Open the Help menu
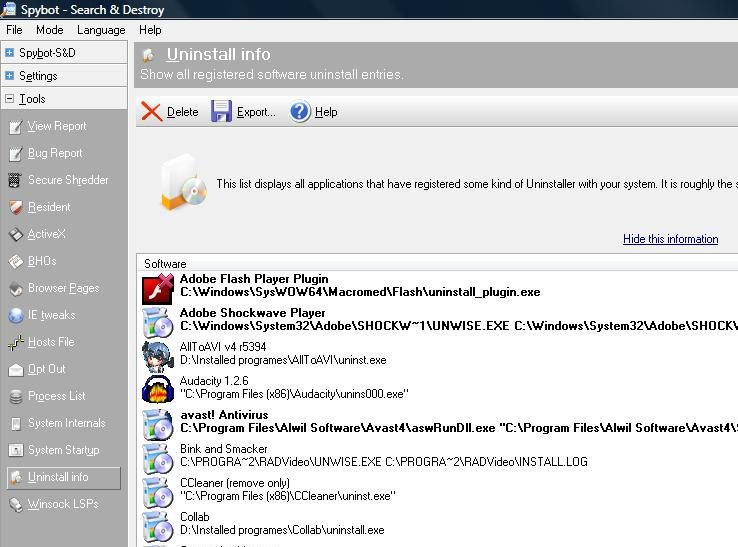738x547 pixels. pos(150,30)
